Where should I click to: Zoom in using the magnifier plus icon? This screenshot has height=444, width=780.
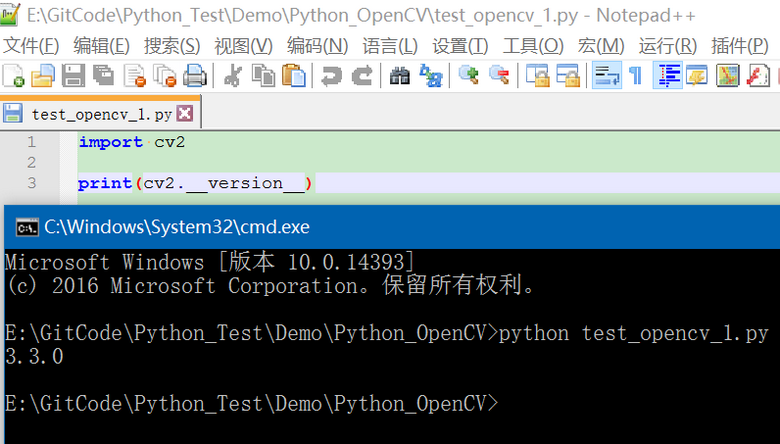coord(468,76)
